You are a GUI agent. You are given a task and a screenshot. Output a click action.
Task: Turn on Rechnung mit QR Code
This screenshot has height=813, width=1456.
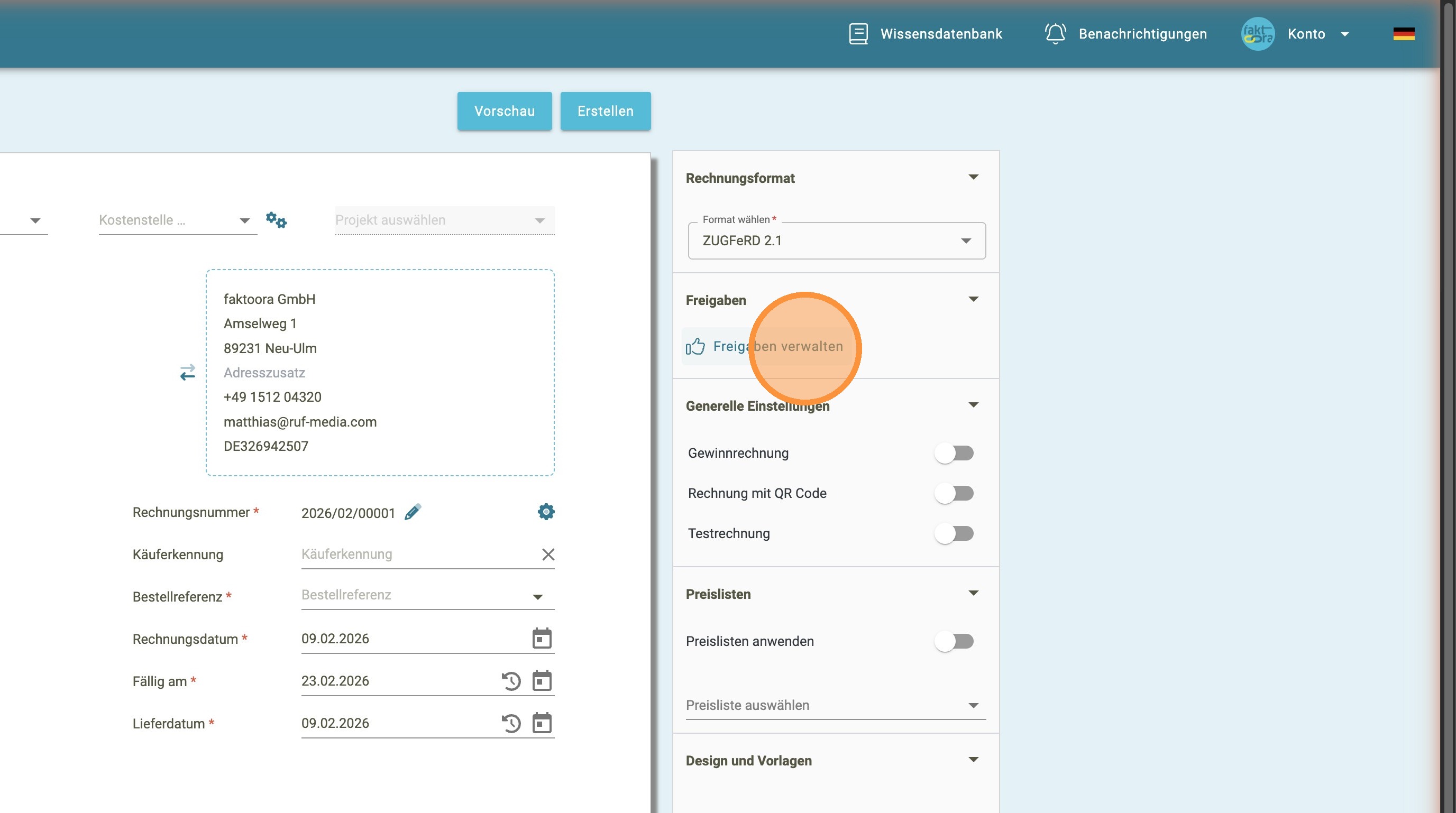954,493
